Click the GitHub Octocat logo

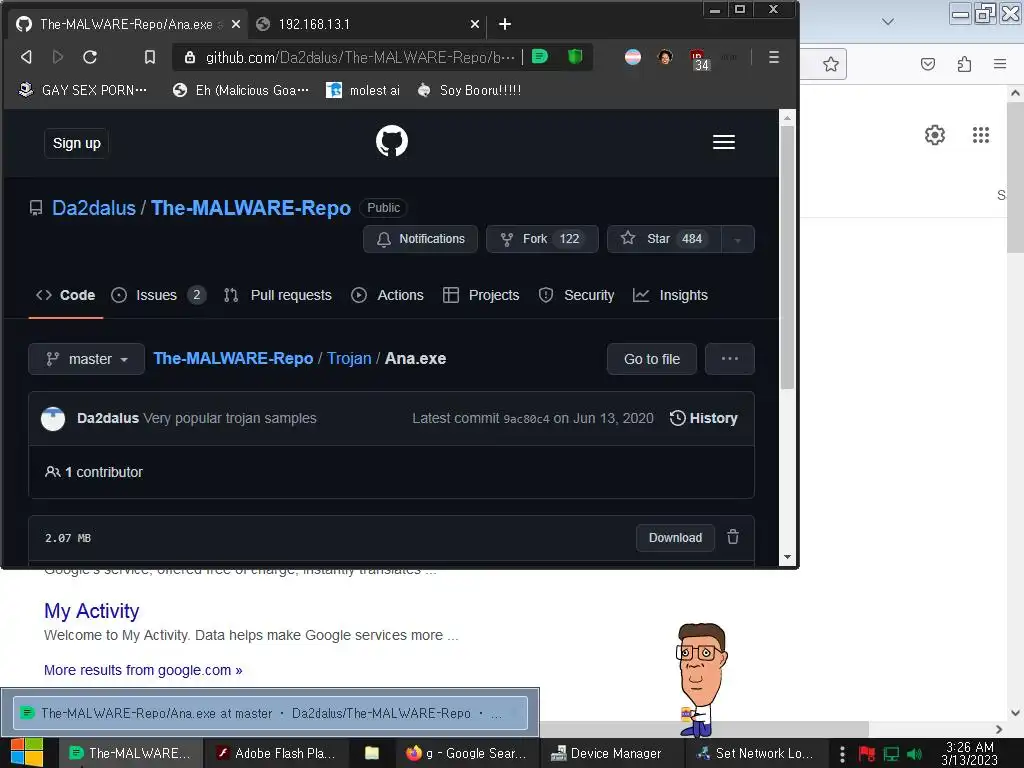[x=392, y=141]
